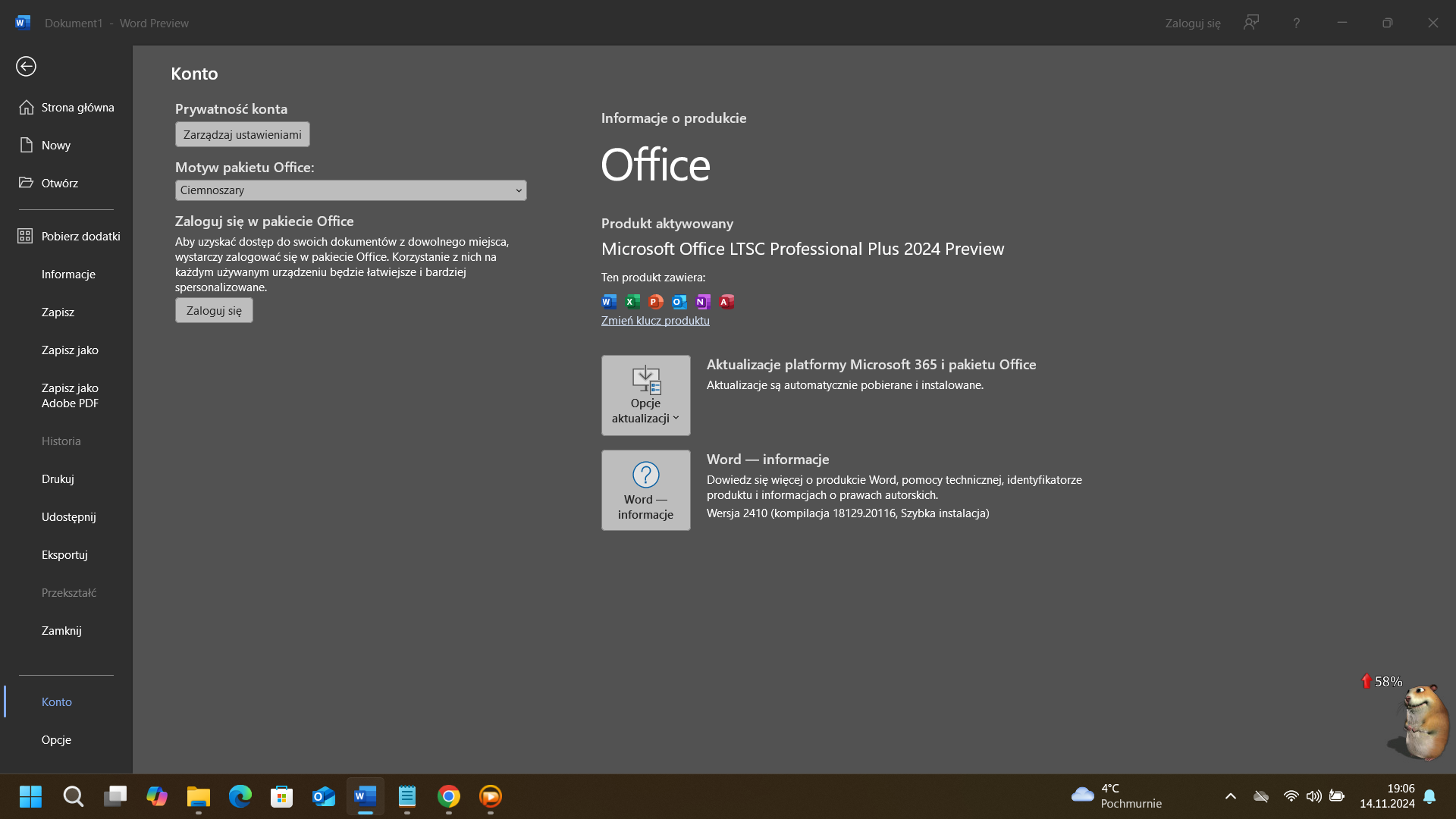Screen dimensions: 1456x819
Task: Click the Zaloguj się button under account text
Action: coord(214,311)
